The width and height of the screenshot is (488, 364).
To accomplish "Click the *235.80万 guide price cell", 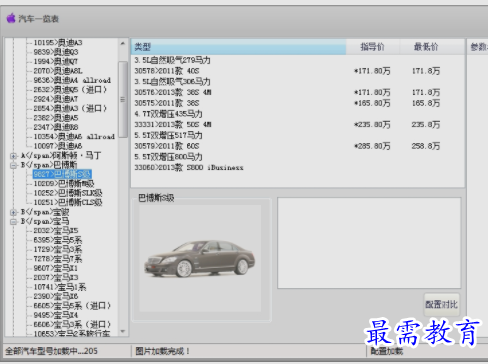I will (372, 125).
